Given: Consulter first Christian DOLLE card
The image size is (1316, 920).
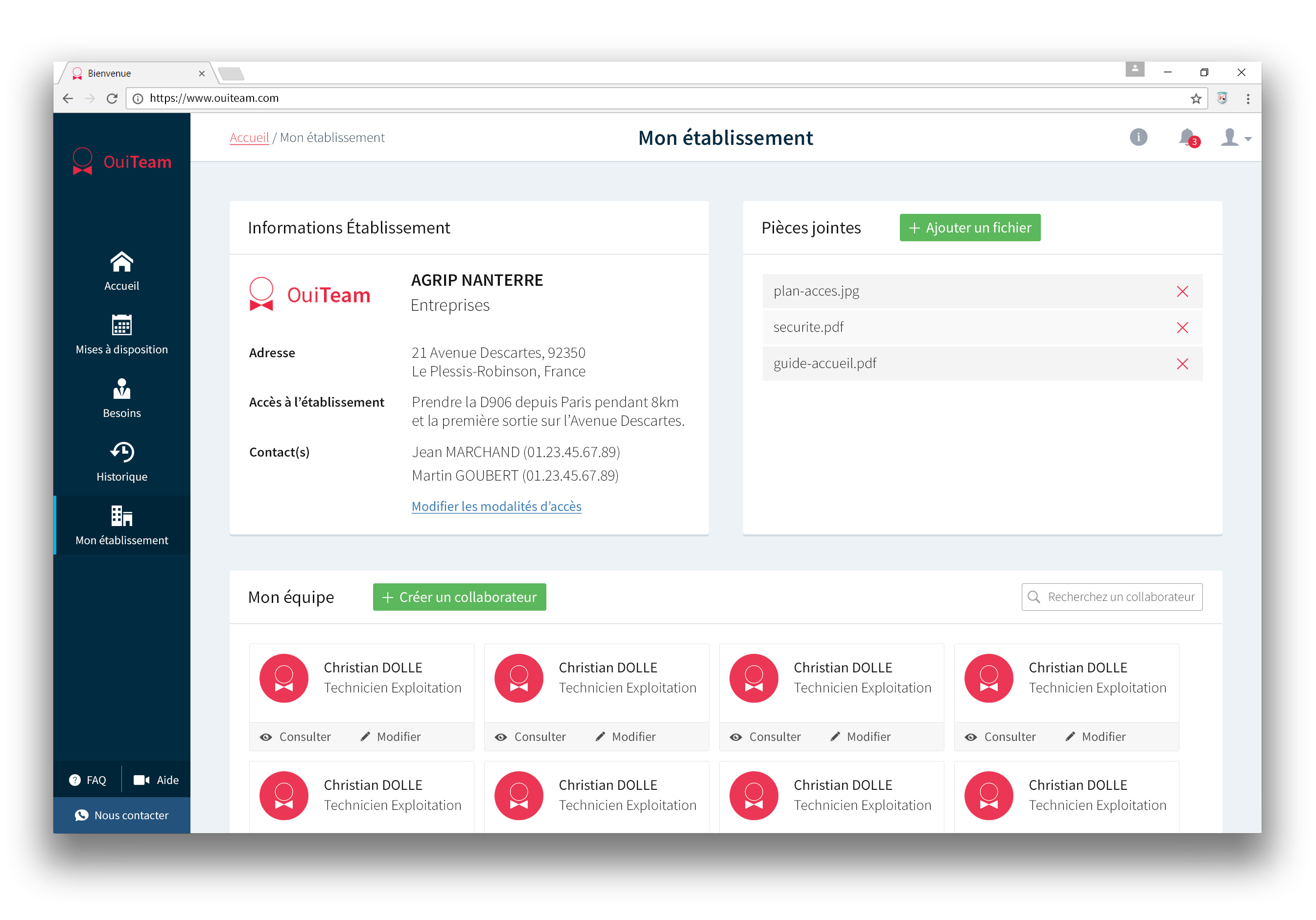Looking at the screenshot, I should [296, 737].
